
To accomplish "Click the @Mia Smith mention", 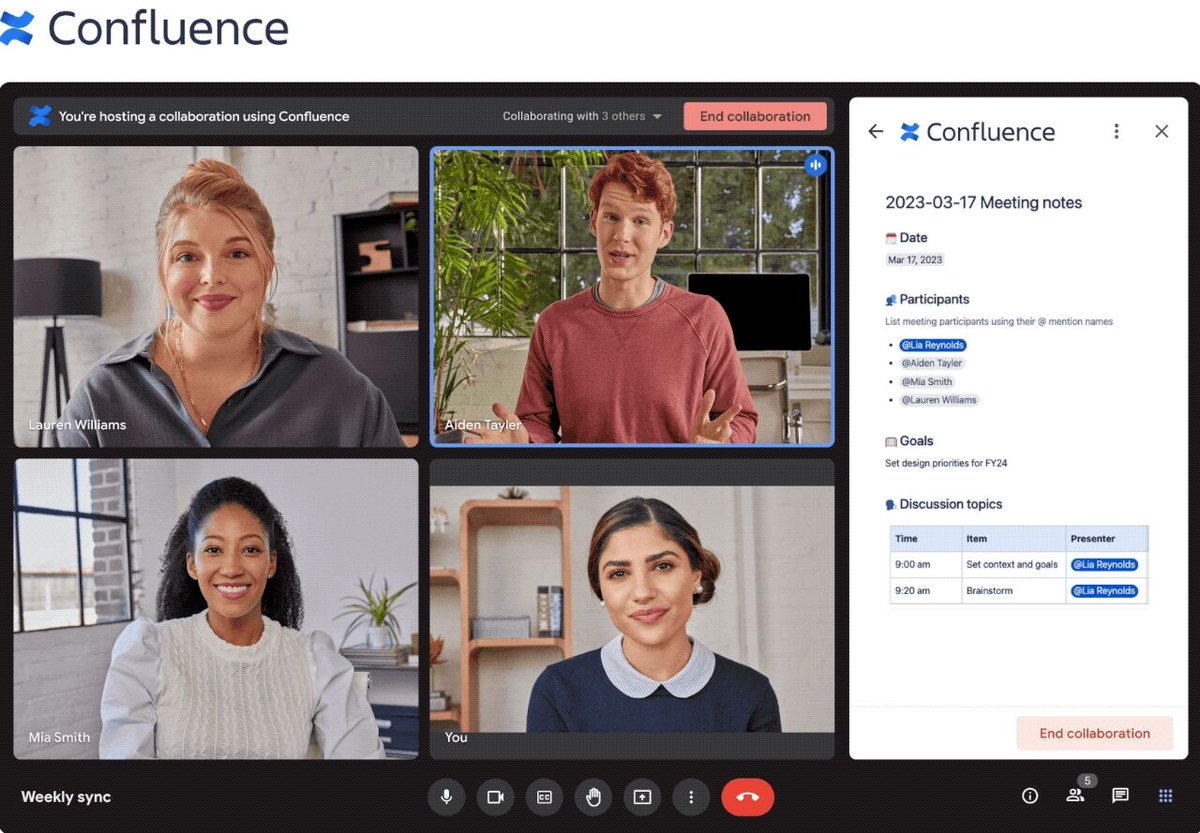I will pos(927,381).
